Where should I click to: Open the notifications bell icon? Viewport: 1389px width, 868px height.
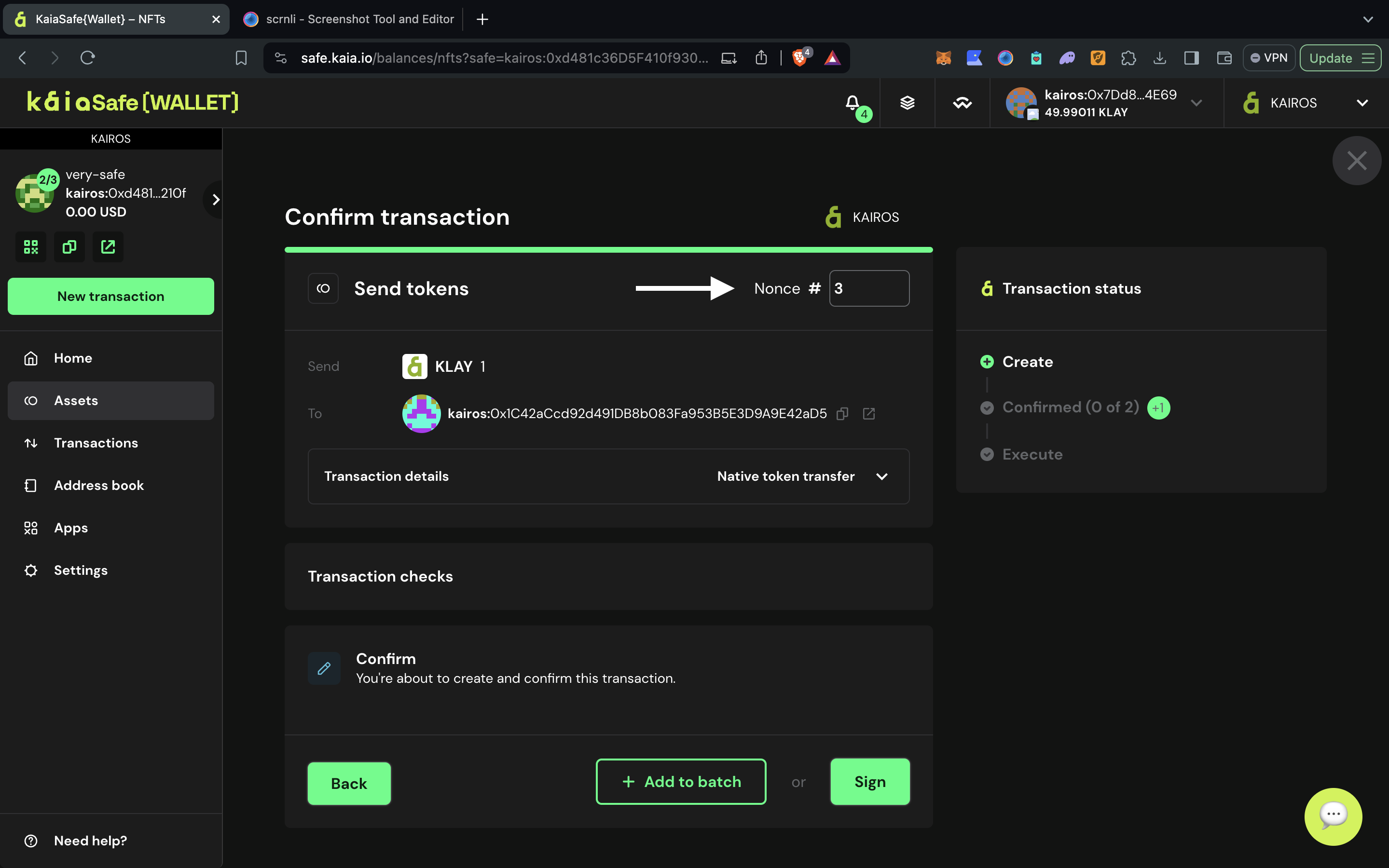pos(853,103)
